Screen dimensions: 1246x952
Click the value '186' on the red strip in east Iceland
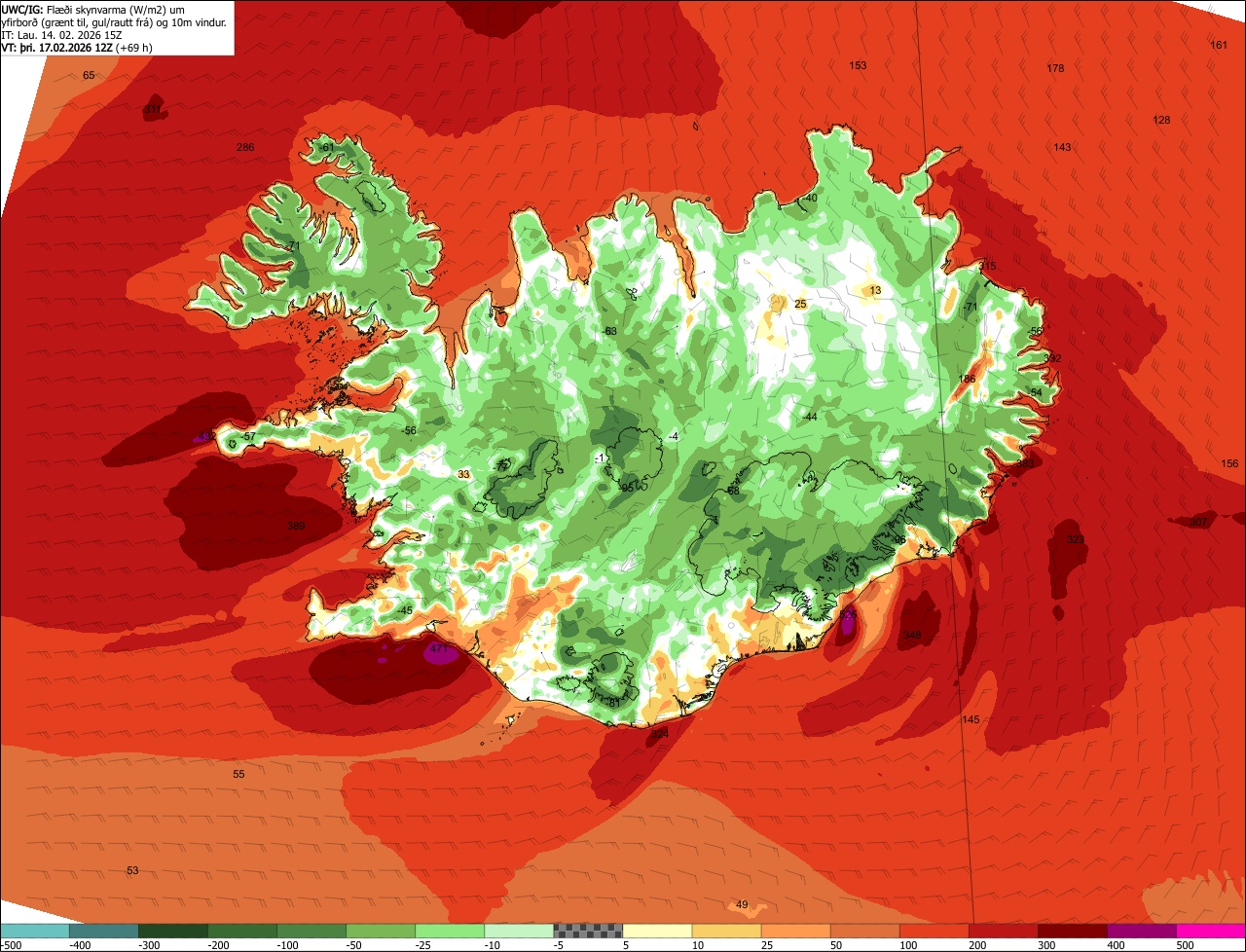tap(967, 379)
